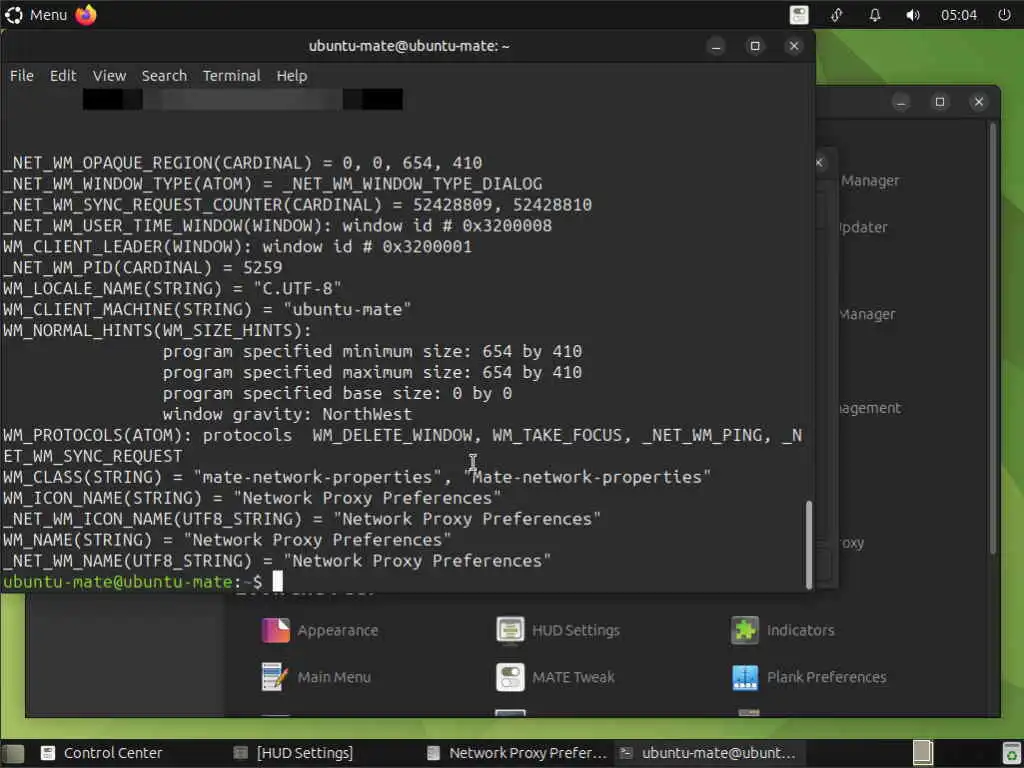
Task: Maximize the Control Center window
Action: [x=940, y=102]
